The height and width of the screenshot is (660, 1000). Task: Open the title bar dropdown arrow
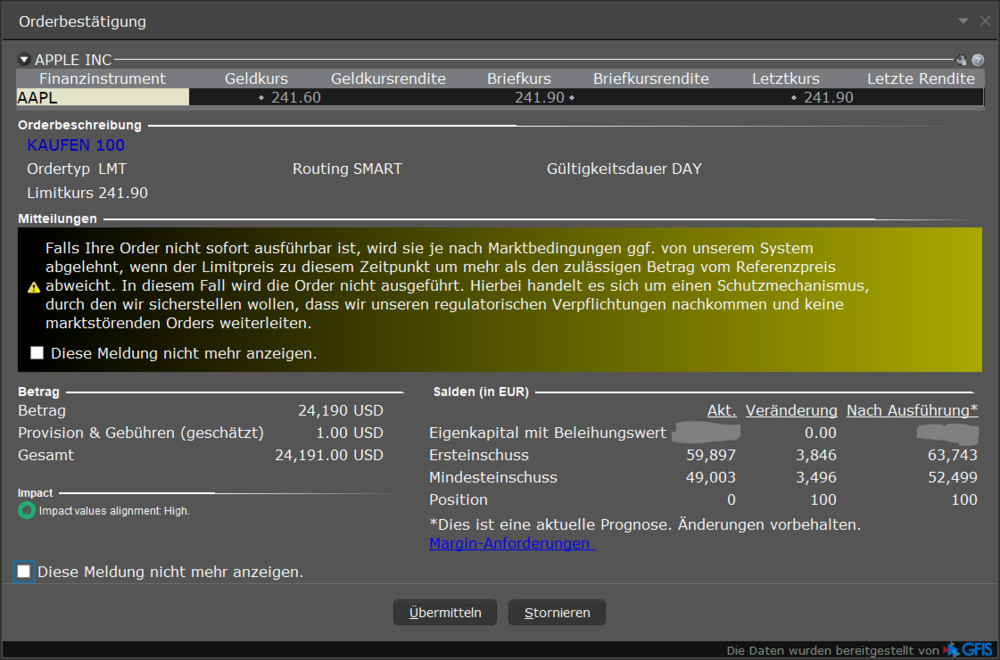(x=961, y=20)
